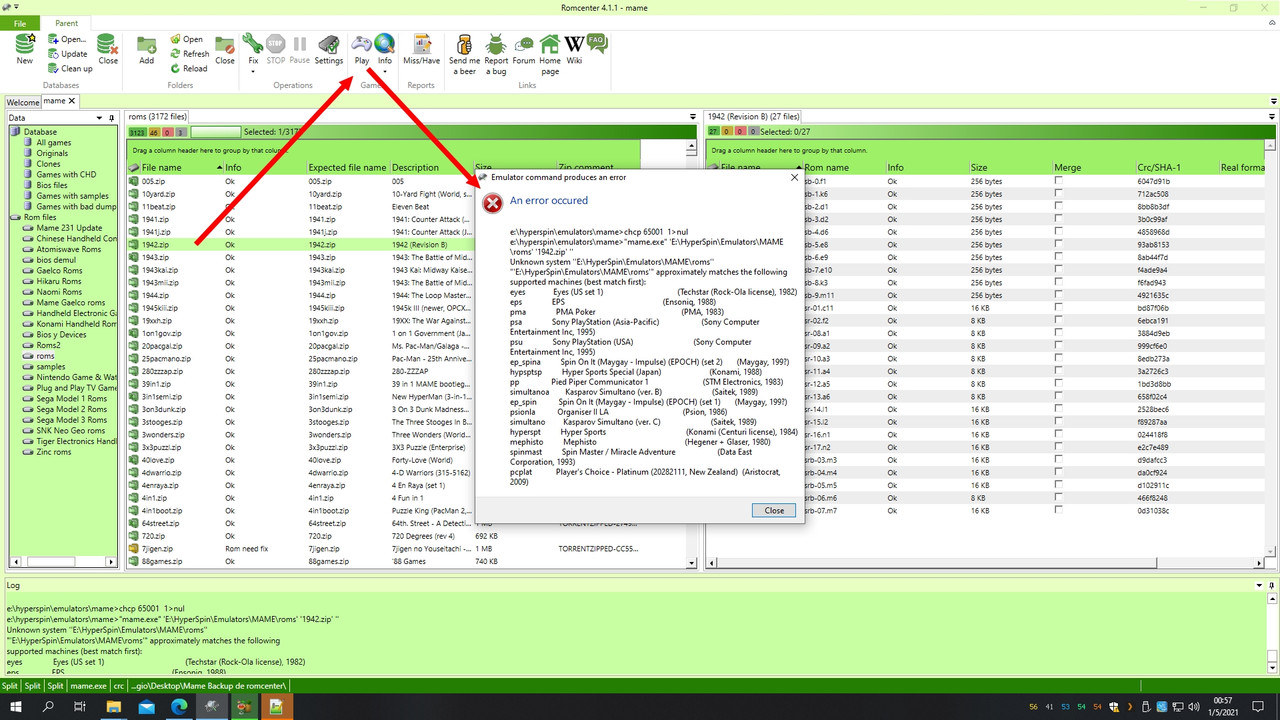The height and width of the screenshot is (720, 1280).
Task: Close the error dialog with Close button
Action: pos(774,510)
